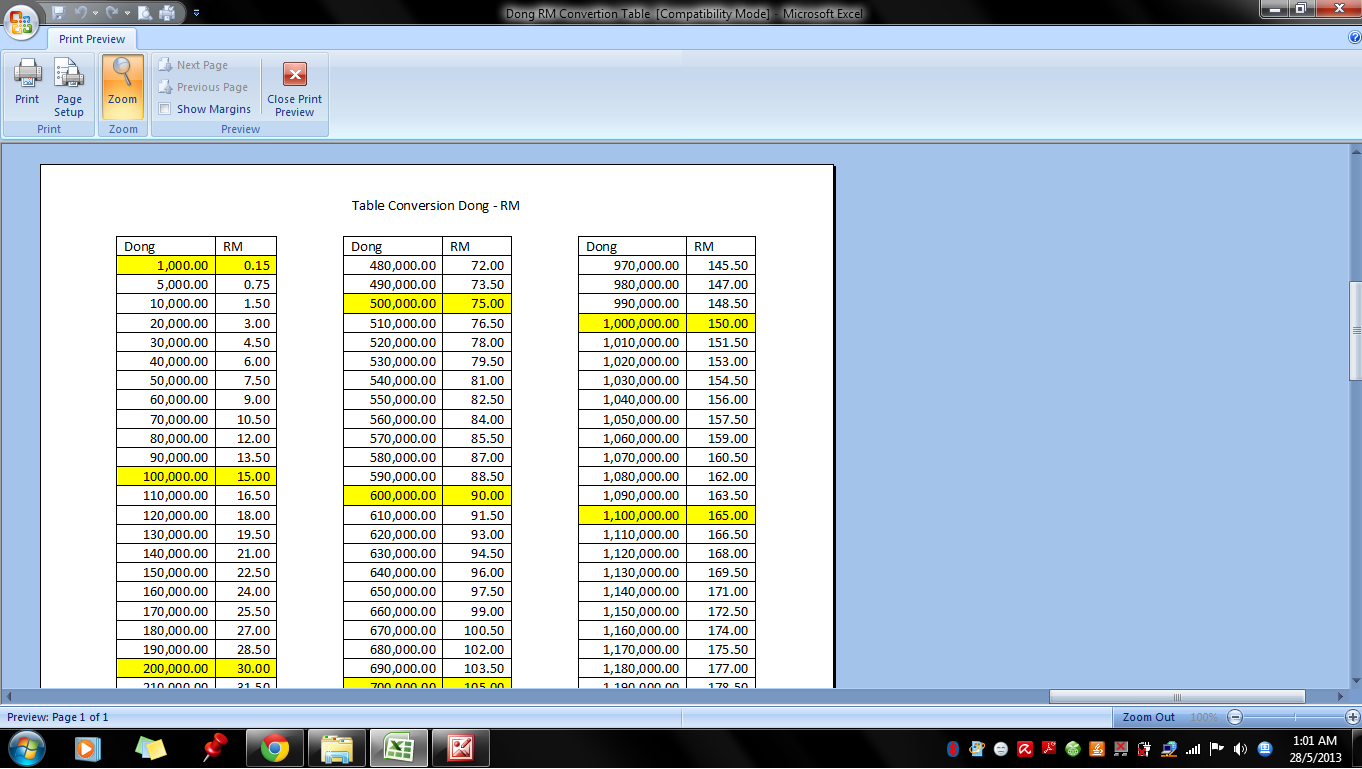
Task: Toggle Previous Page in the Preview group
Action: (x=205, y=87)
